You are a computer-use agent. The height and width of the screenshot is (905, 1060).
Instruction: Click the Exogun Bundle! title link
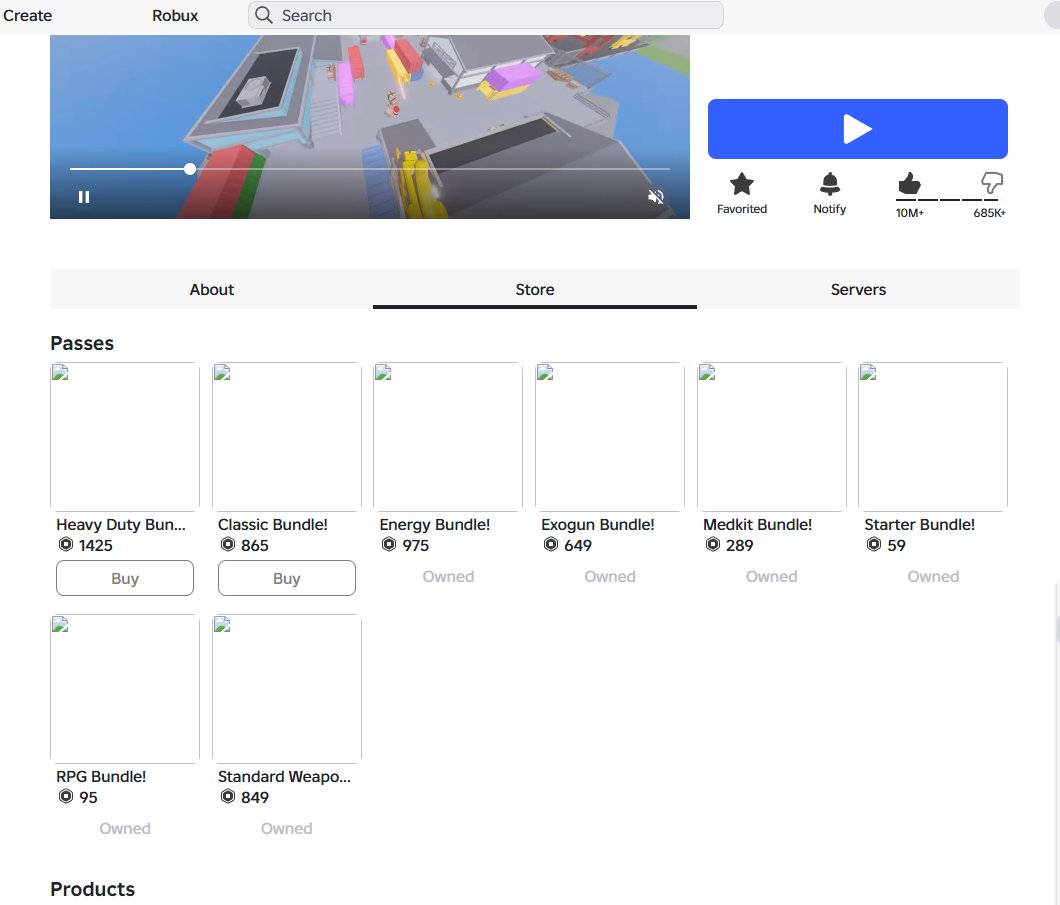tap(598, 524)
